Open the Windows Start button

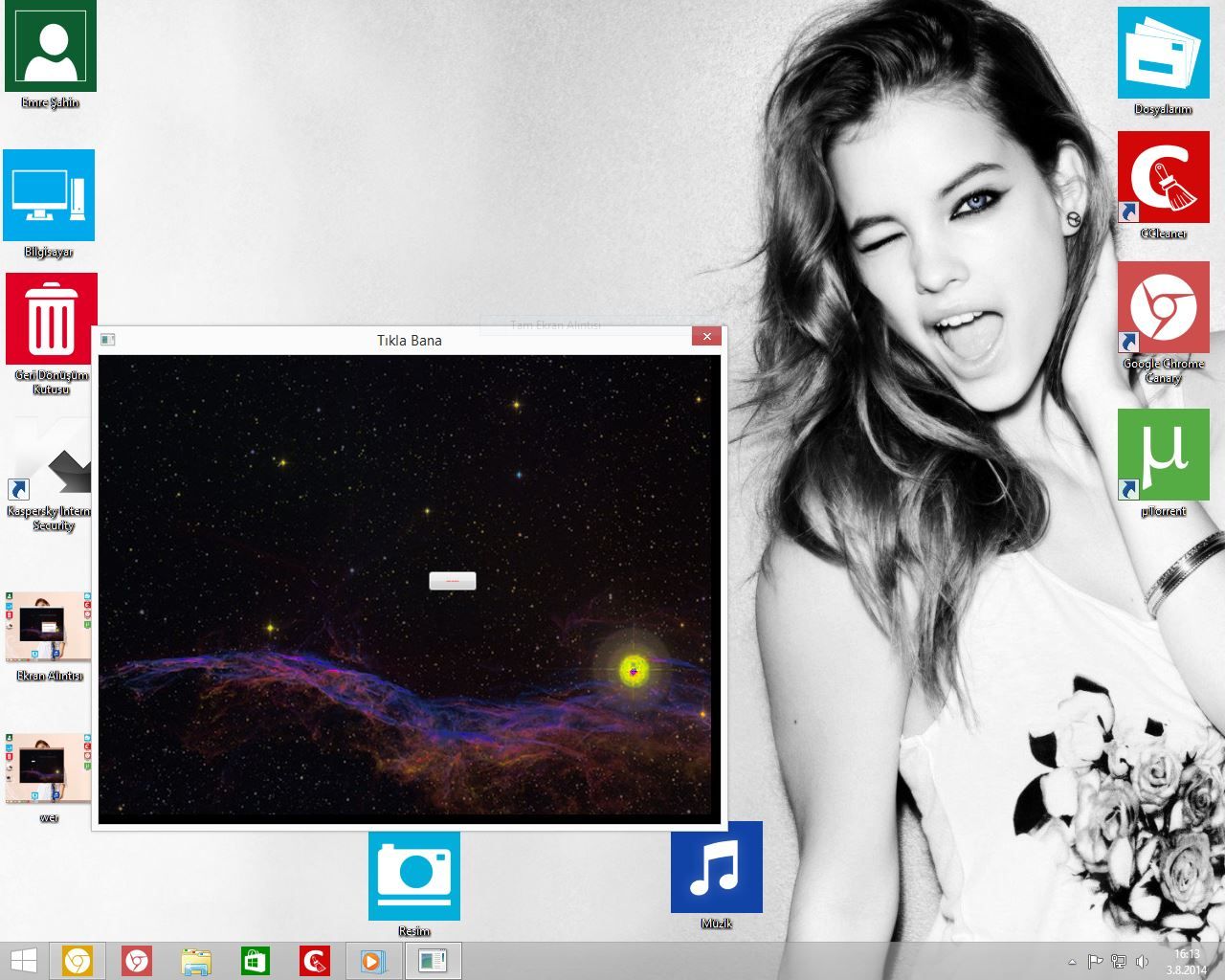coord(23,961)
